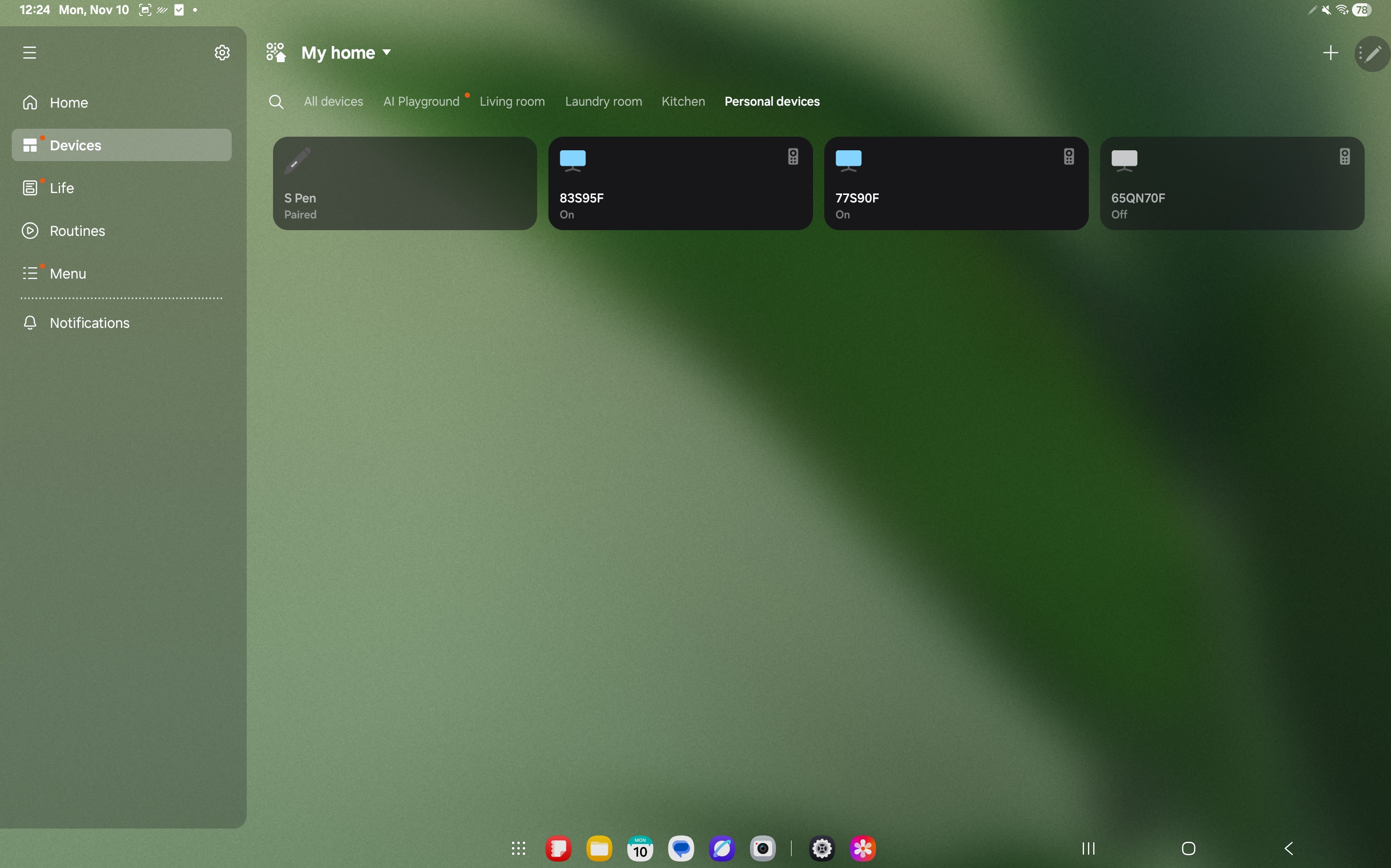The width and height of the screenshot is (1391, 868).
Task: Open Notifications in the sidebar
Action: point(89,323)
